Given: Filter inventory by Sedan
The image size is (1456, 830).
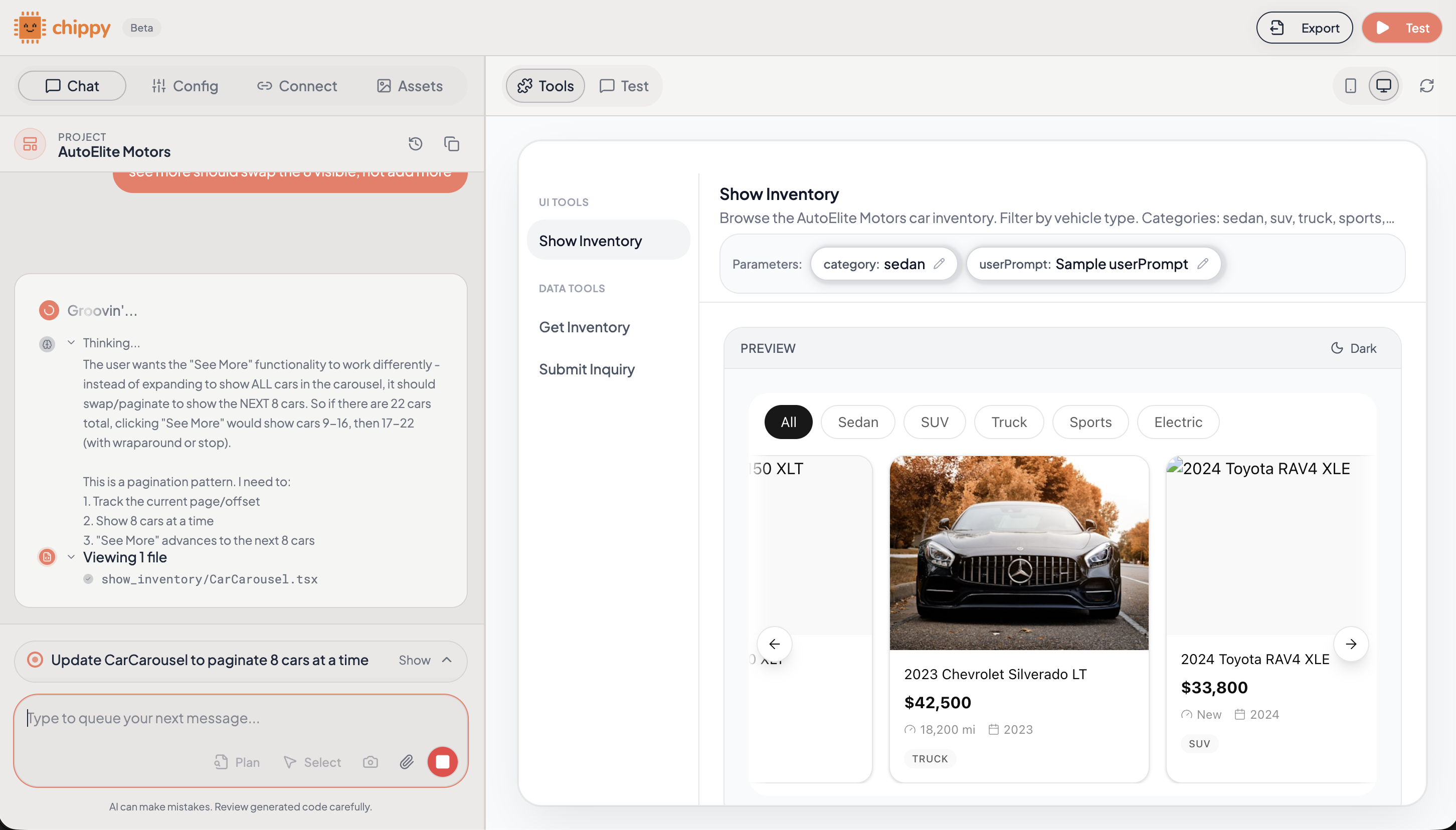Looking at the screenshot, I should [858, 423].
